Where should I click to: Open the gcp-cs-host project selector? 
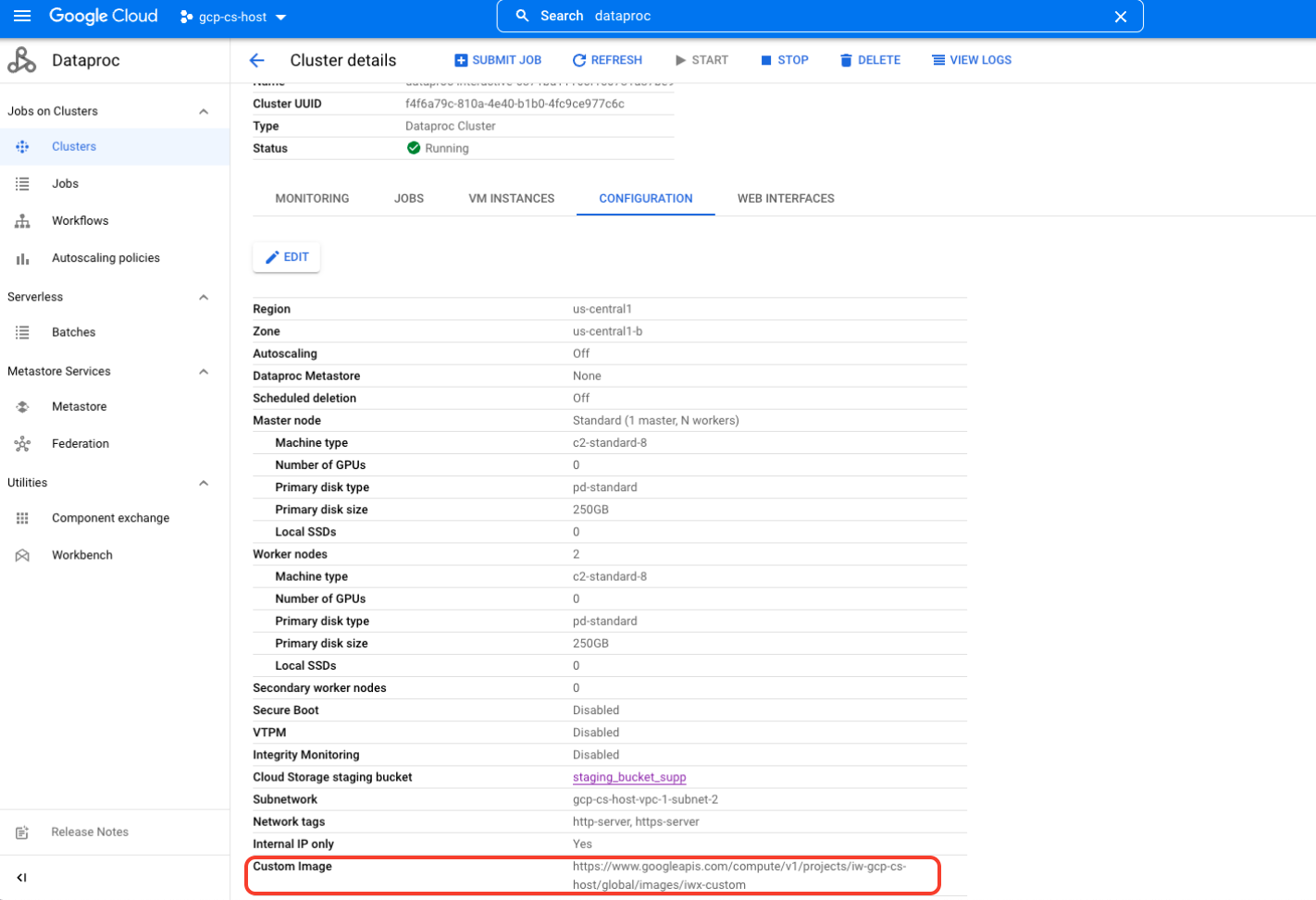point(233,17)
